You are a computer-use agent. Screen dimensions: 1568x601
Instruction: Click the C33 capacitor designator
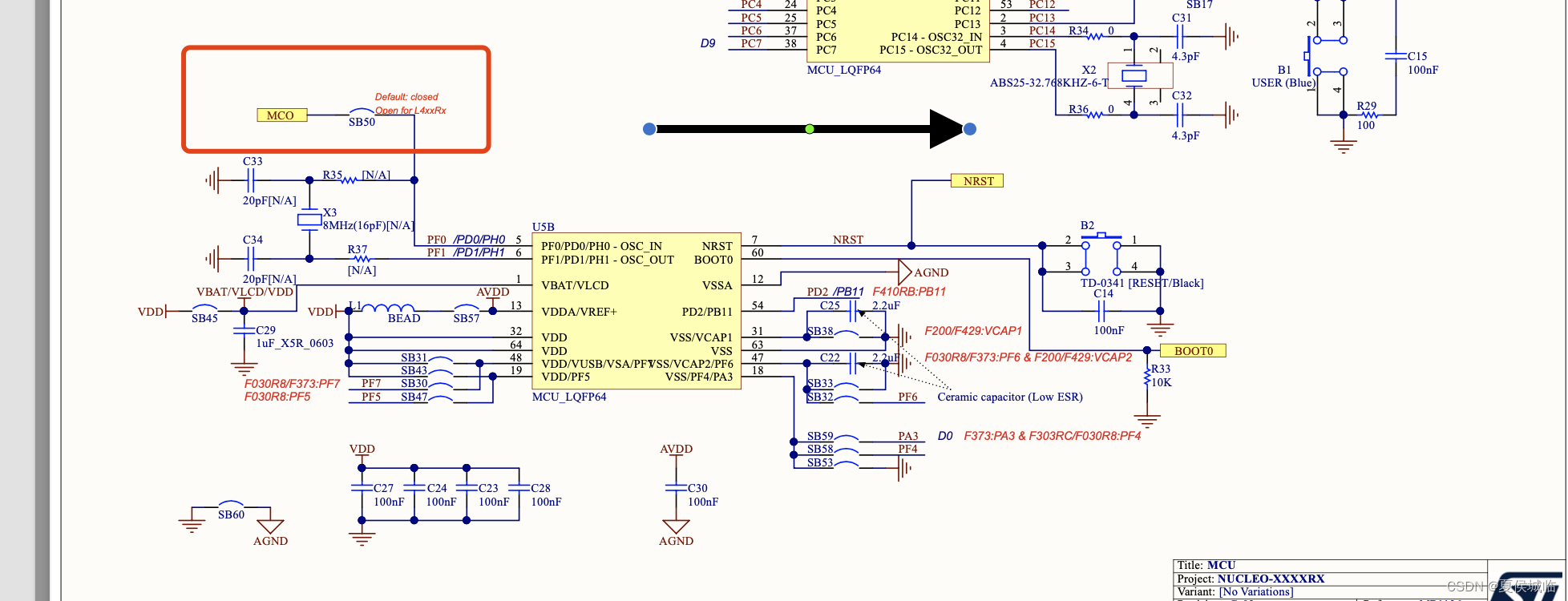pos(253,161)
